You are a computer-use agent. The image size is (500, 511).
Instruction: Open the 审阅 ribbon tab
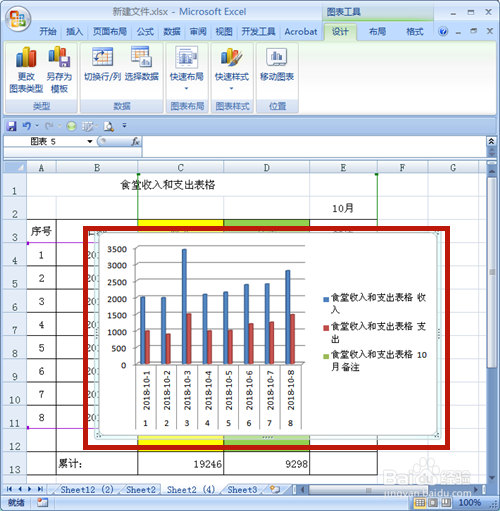point(198,32)
